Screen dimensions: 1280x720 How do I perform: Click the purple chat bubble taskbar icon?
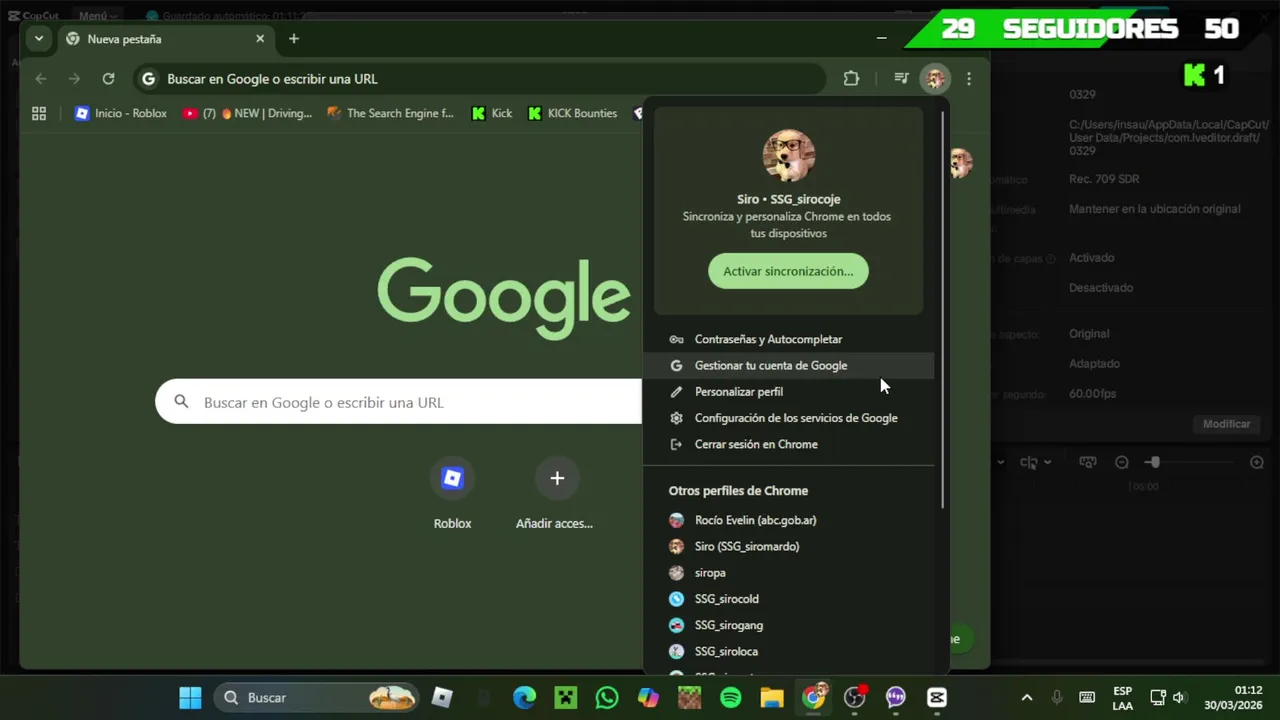coord(896,697)
